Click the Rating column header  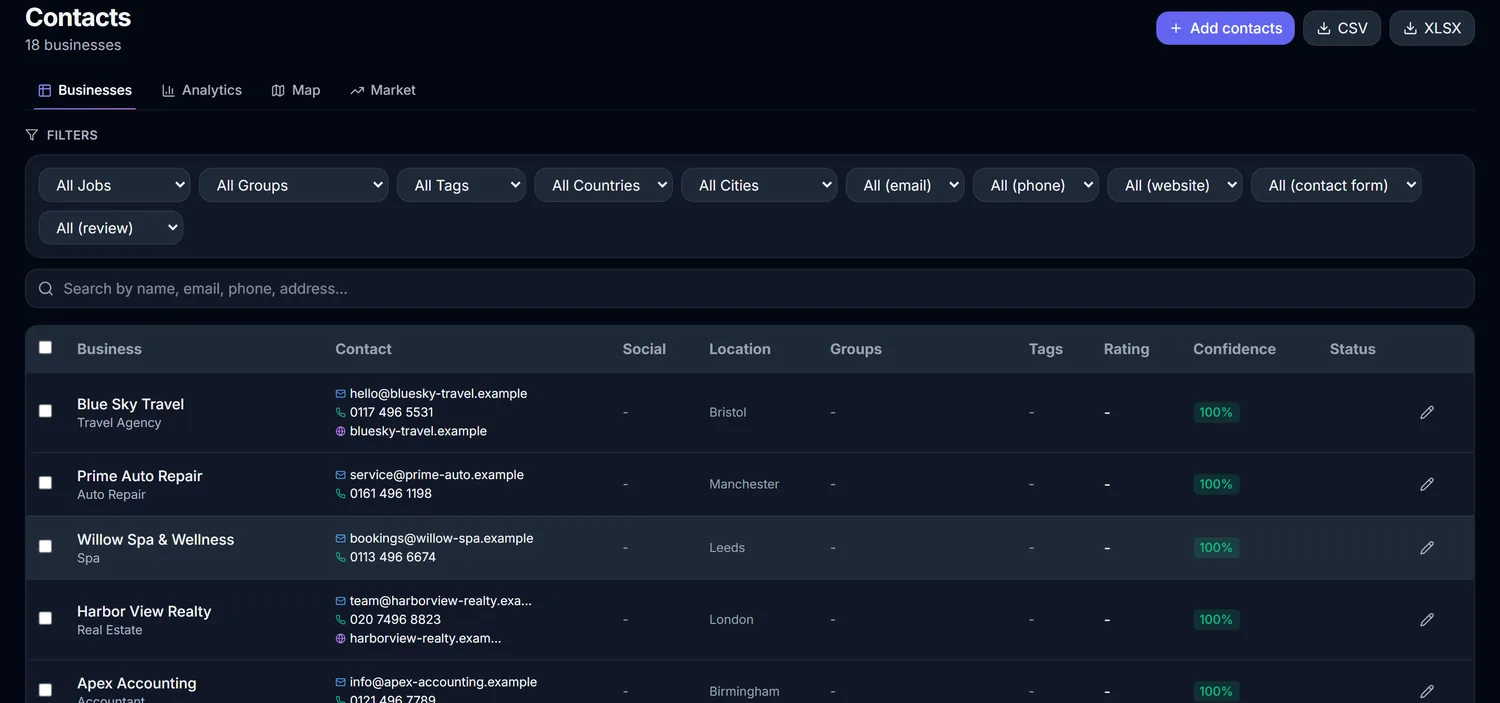pos(1126,349)
